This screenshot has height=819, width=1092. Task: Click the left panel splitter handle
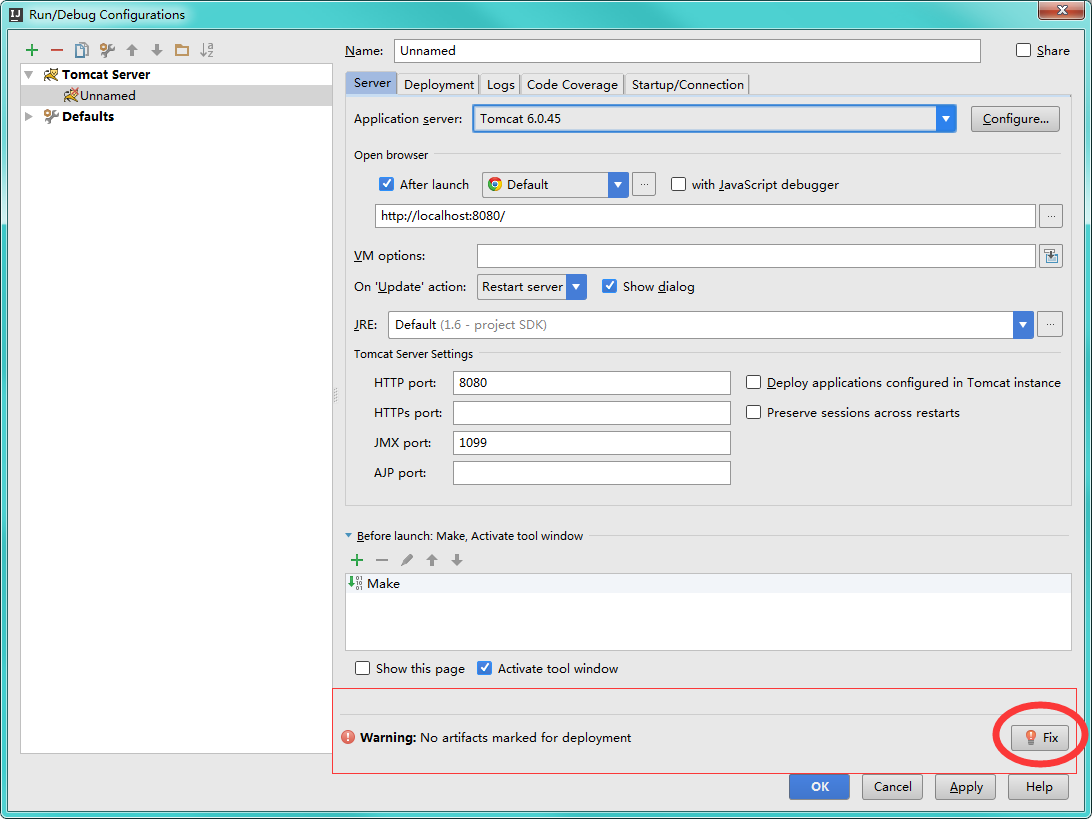point(335,395)
